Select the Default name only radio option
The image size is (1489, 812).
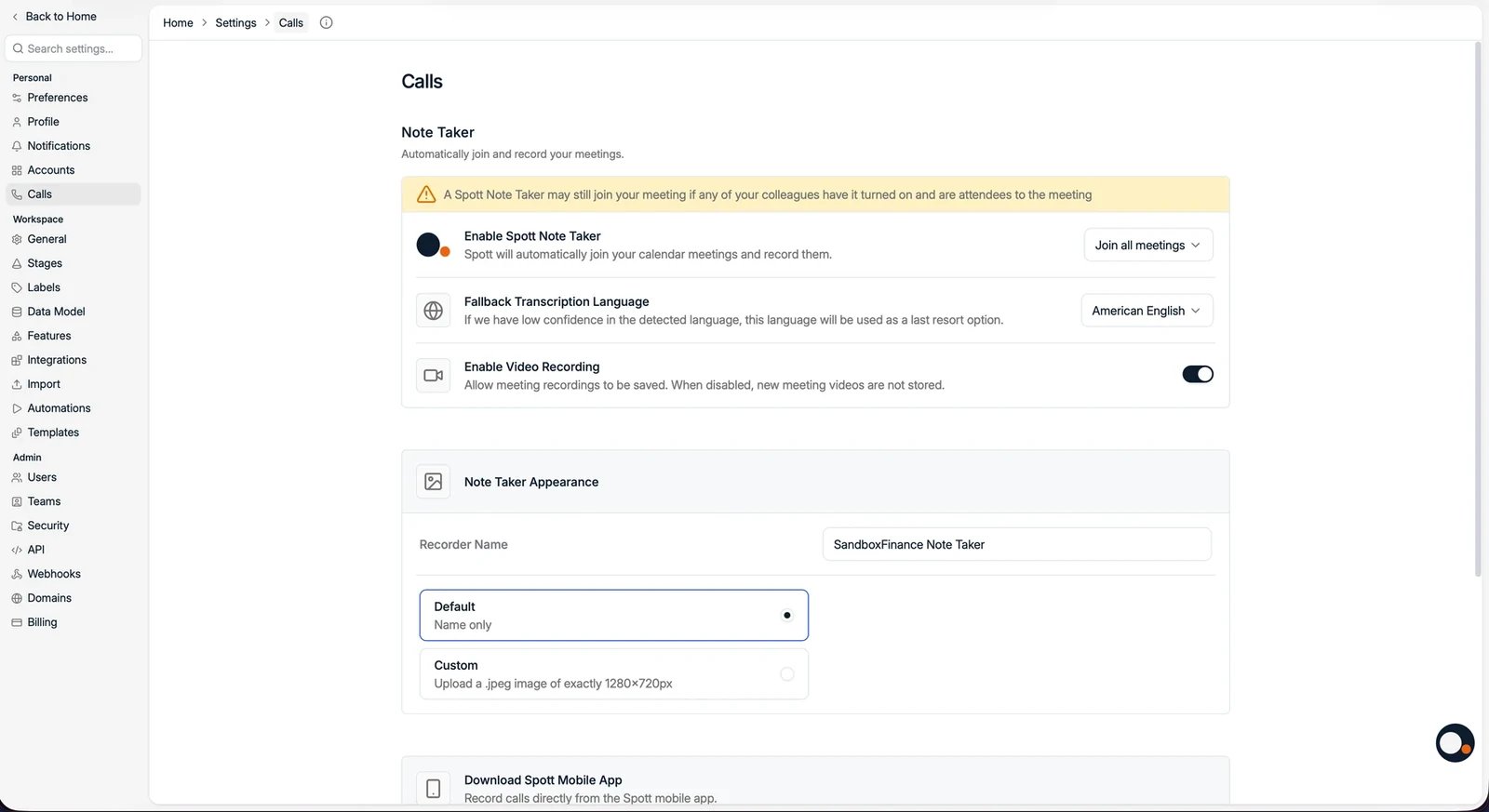(x=613, y=615)
